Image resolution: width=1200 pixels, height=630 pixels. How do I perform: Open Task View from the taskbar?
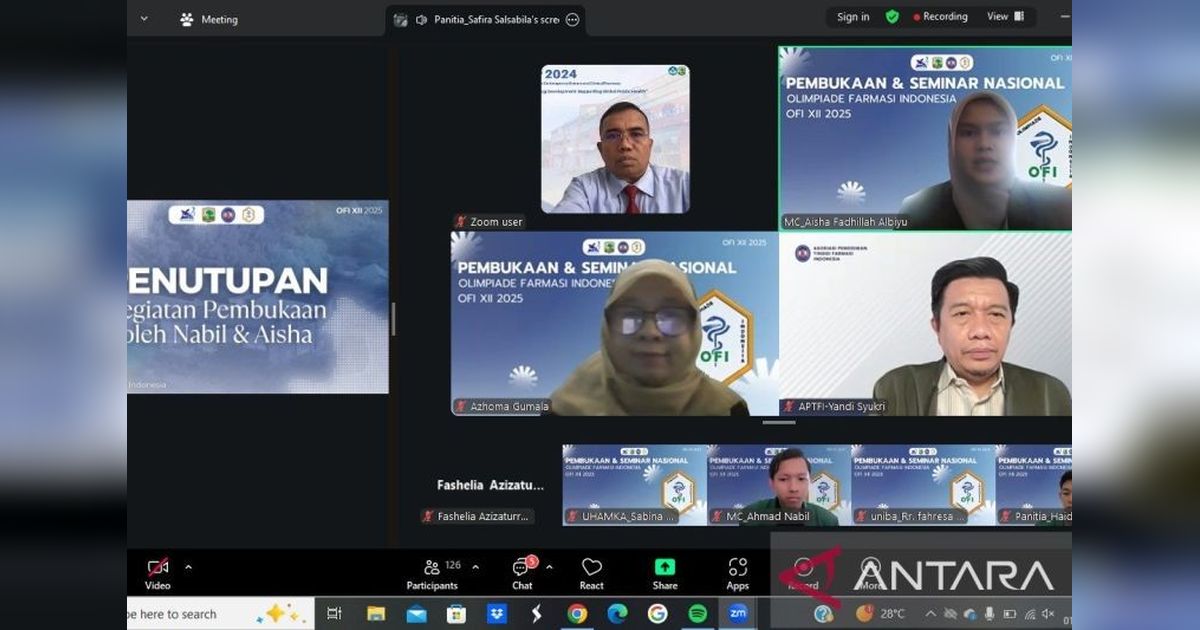tap(334, 614)
